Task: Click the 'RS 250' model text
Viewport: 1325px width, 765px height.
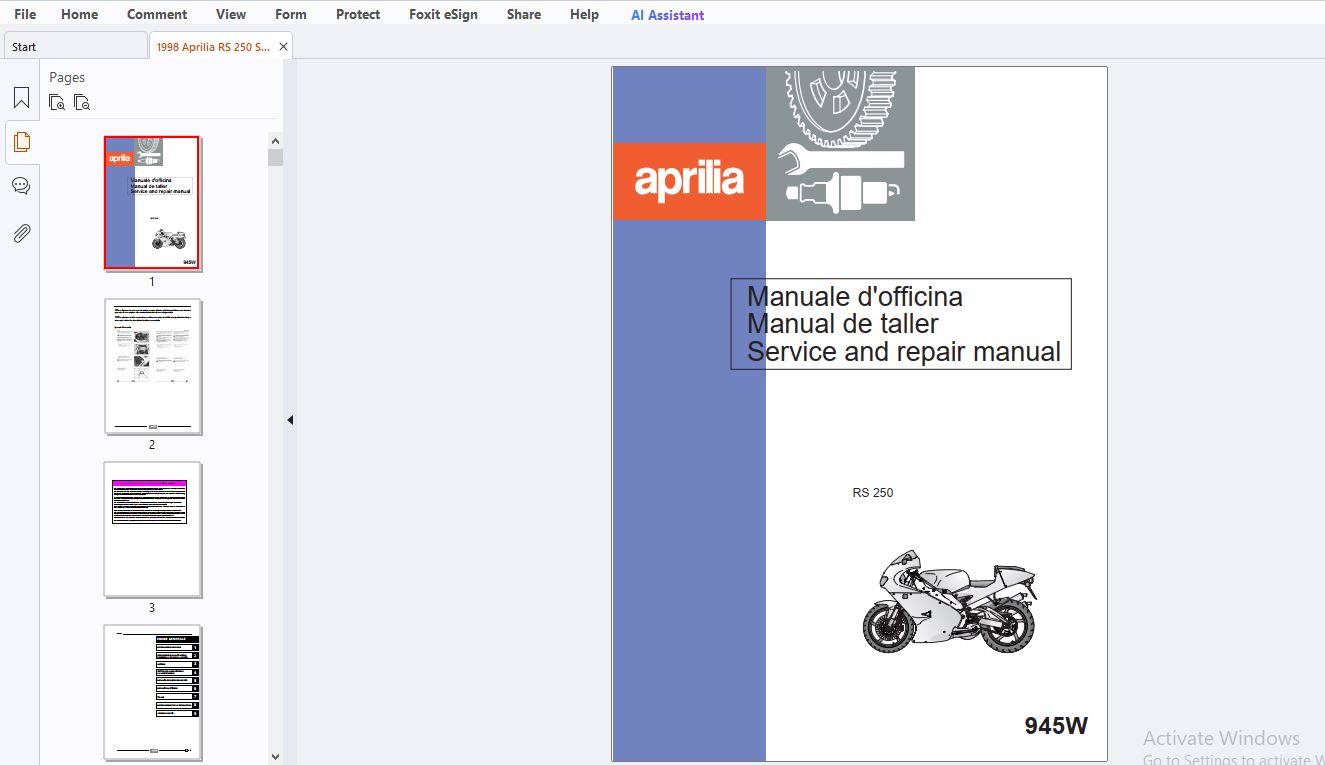Action: tap(873, 492)
